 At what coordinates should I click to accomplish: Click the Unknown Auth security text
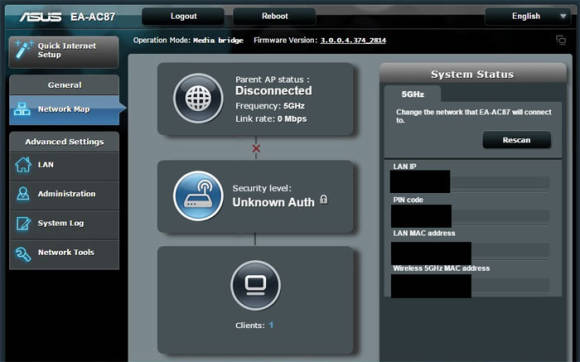[x=273, y=202]
